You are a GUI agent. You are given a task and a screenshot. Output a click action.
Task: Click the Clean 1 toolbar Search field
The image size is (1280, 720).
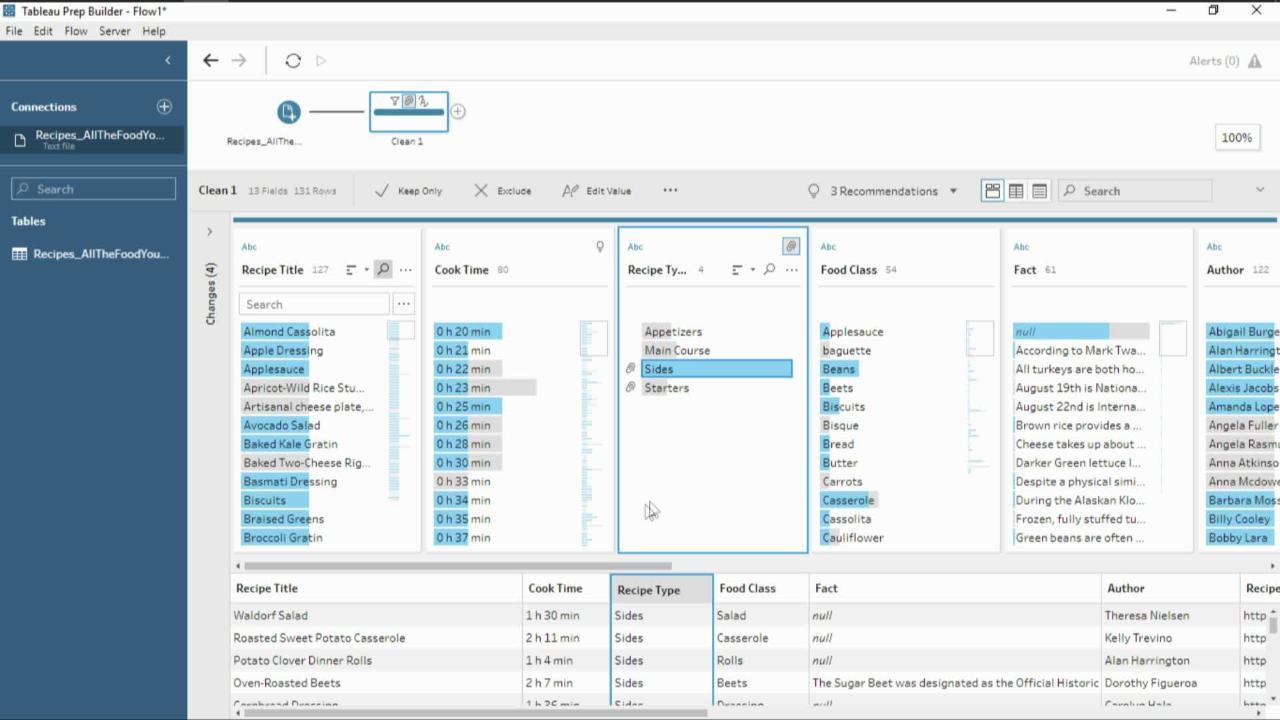click(1135, 191)
